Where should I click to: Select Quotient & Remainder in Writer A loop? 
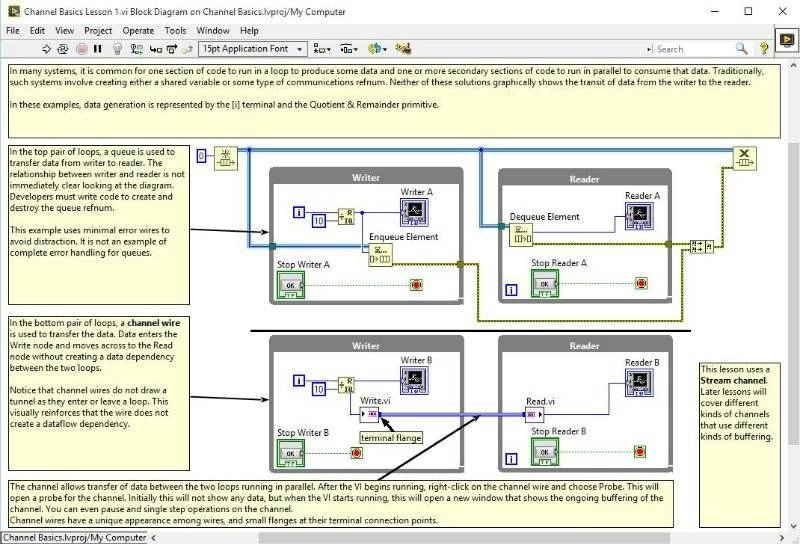pyautogui.click(x=346, y=216)
